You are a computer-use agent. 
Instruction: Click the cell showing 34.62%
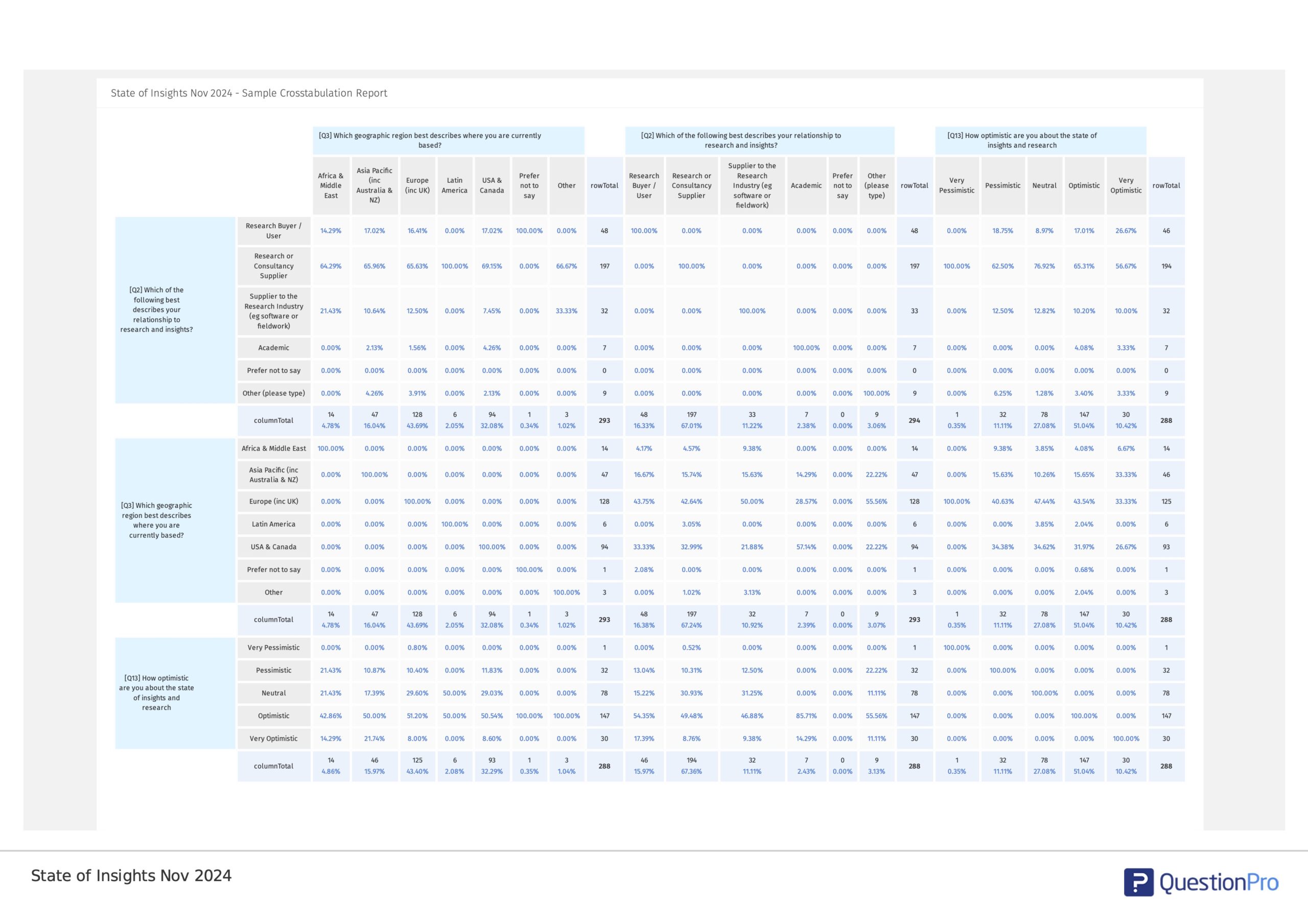tap(1044, 547)
